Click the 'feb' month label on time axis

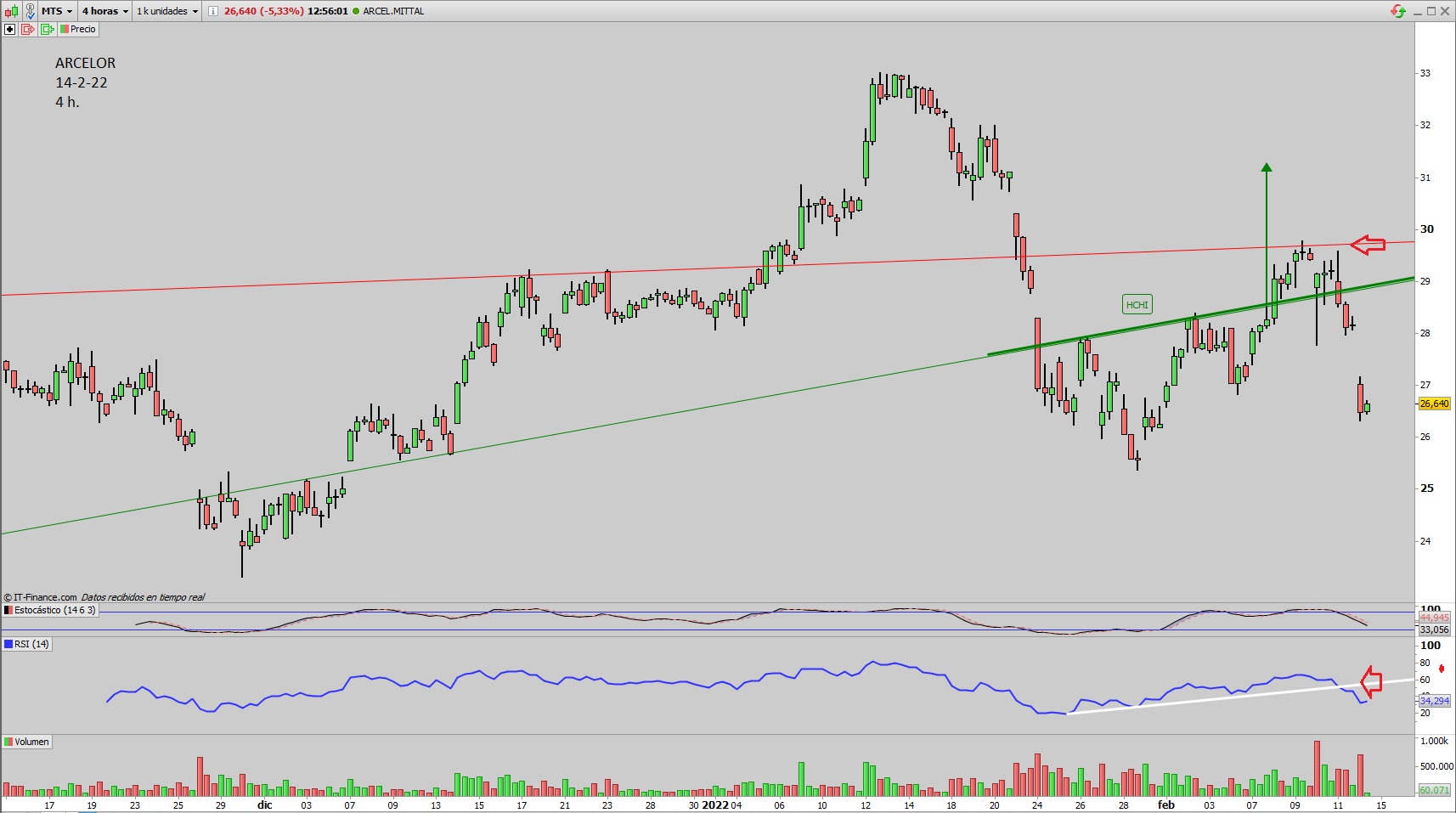(1166, 805)
